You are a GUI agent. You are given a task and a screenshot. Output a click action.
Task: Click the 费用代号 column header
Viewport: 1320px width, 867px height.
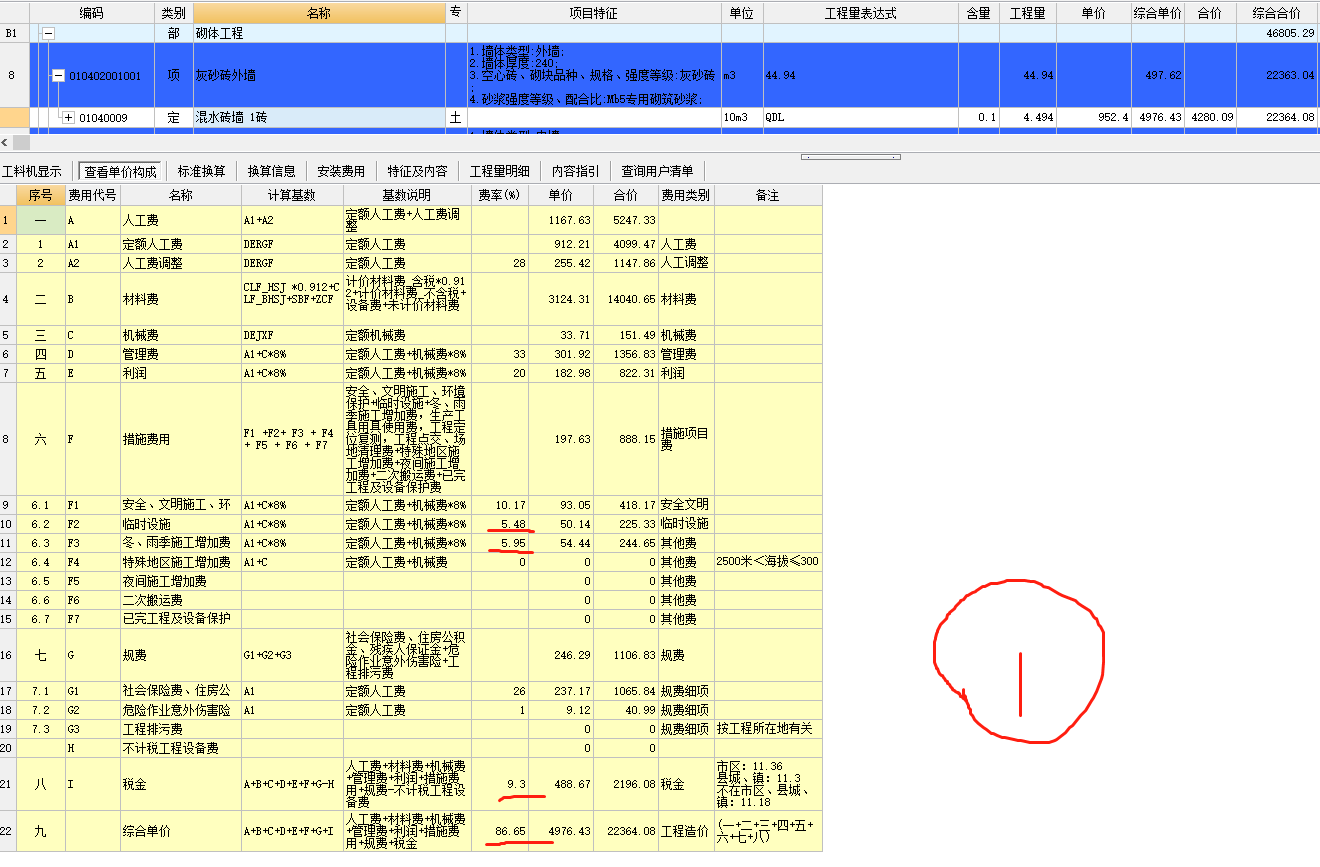93,195
